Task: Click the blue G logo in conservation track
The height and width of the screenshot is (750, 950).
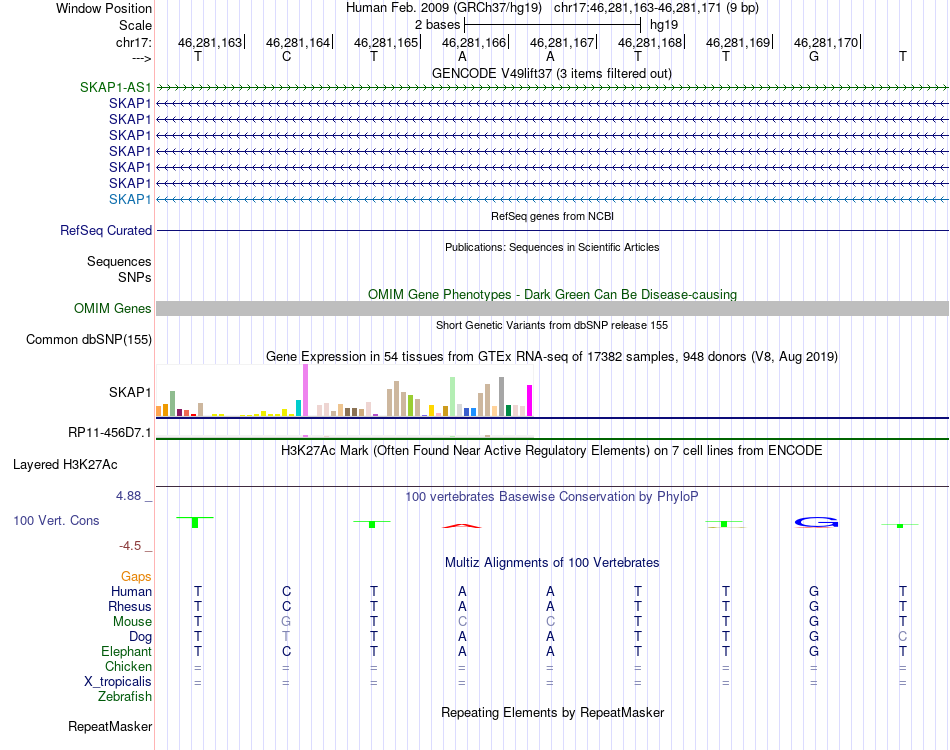Action: coord(816,522)
